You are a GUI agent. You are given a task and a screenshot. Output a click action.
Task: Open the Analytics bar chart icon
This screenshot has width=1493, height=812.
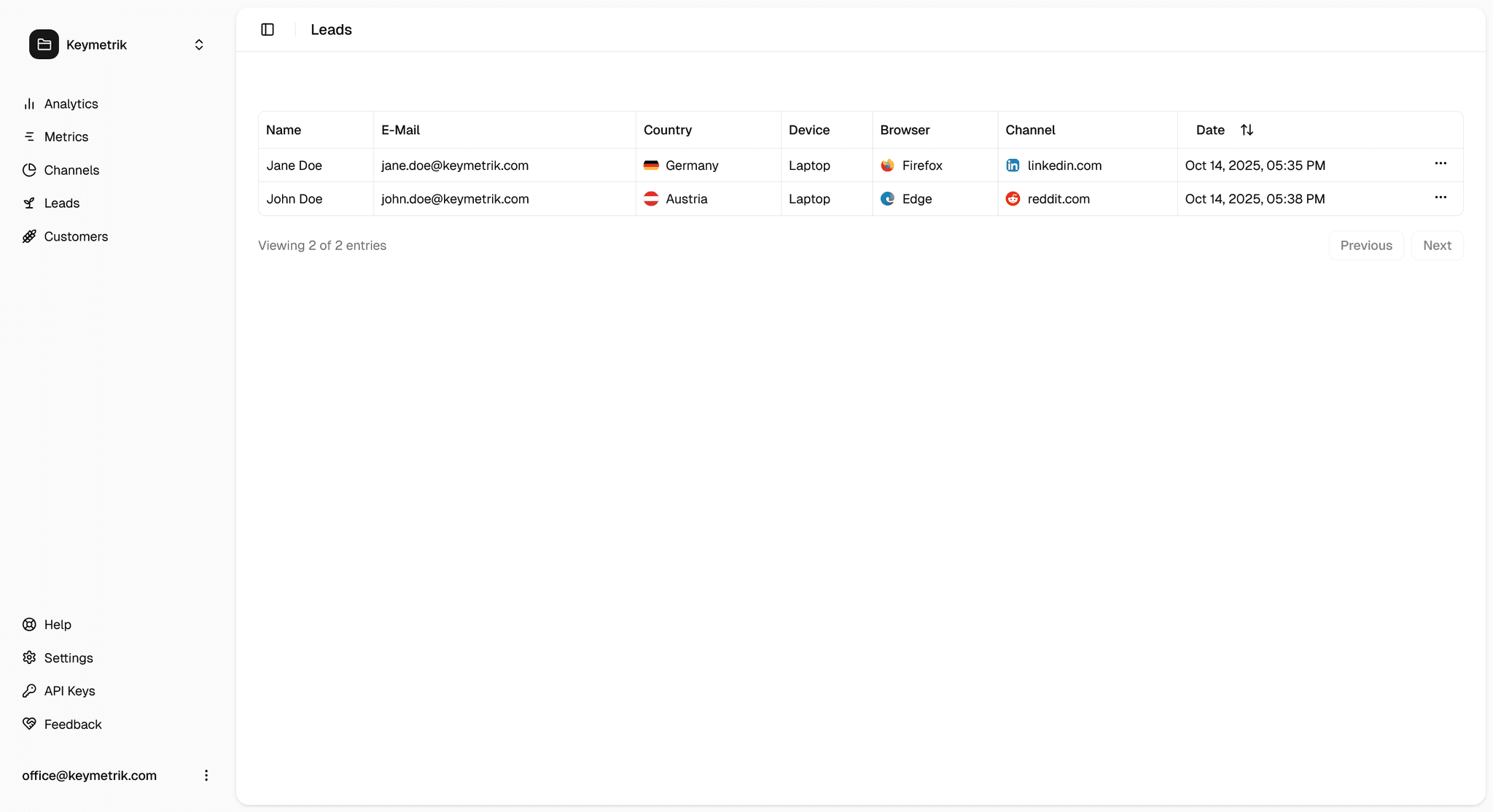click(29, 104)
